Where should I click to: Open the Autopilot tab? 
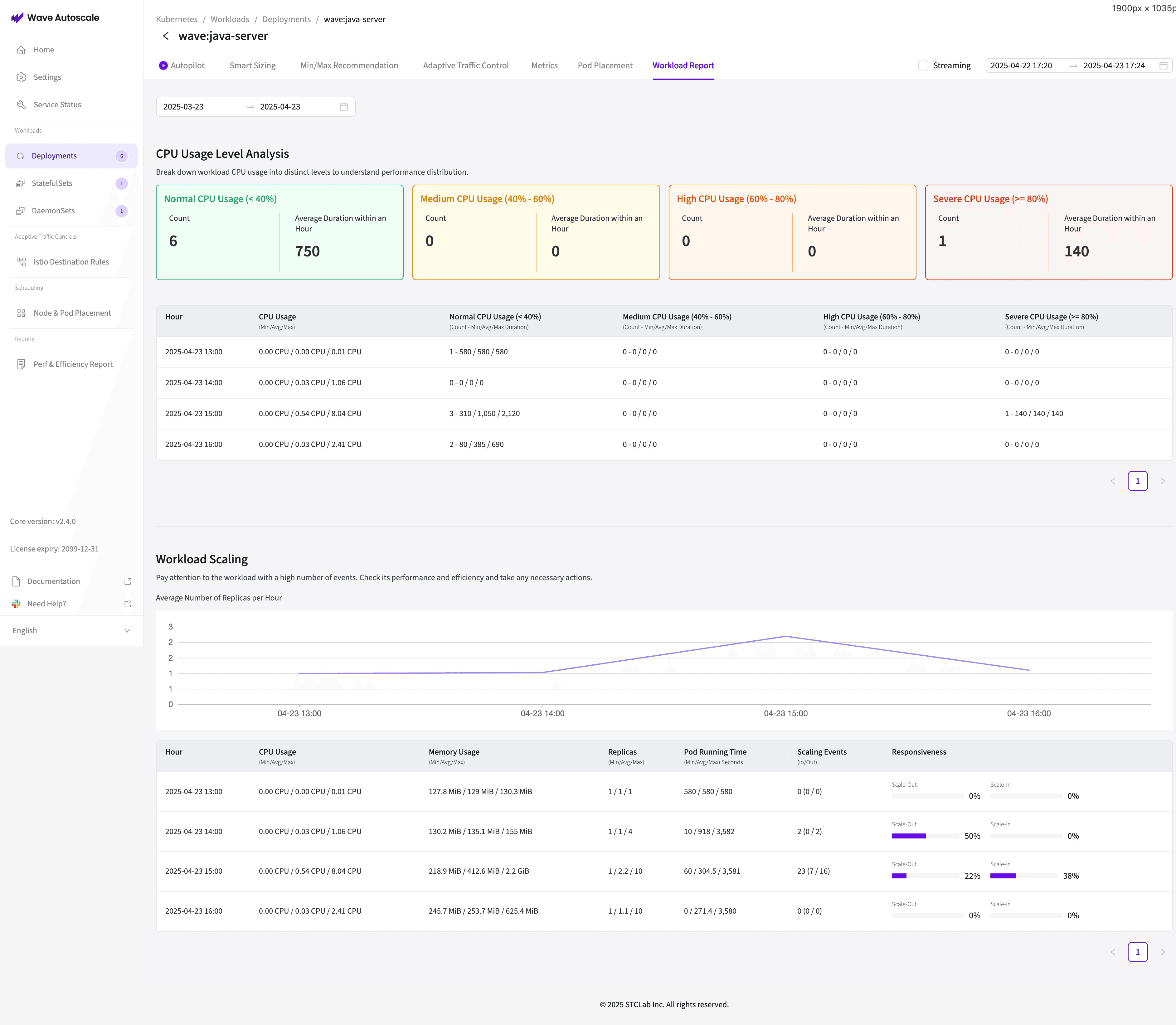tap(182, 66)
